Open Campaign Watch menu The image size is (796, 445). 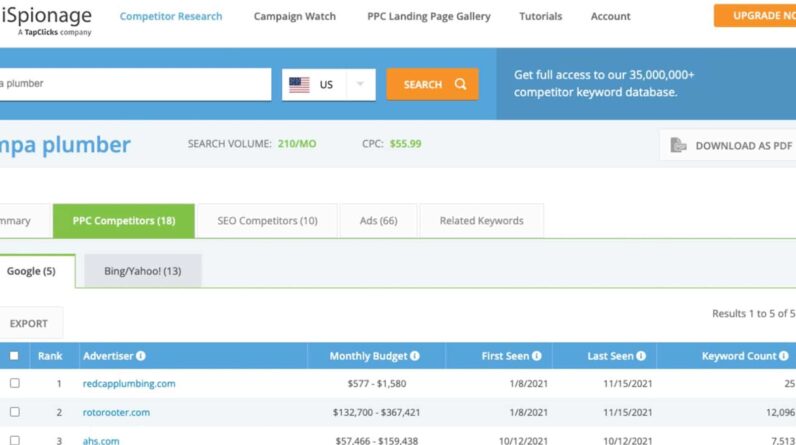click(294, 16)
